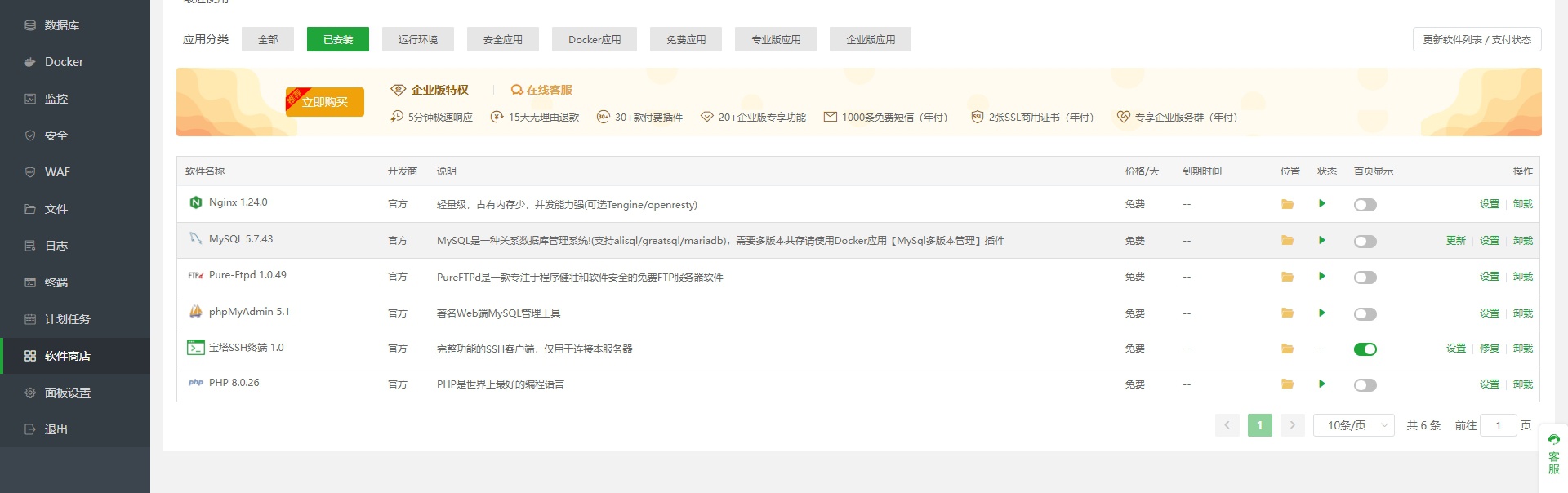Open the 宝塔SSH终端 folder location icon
This screenshot has width=1568, height=493.
point(1287,349)
